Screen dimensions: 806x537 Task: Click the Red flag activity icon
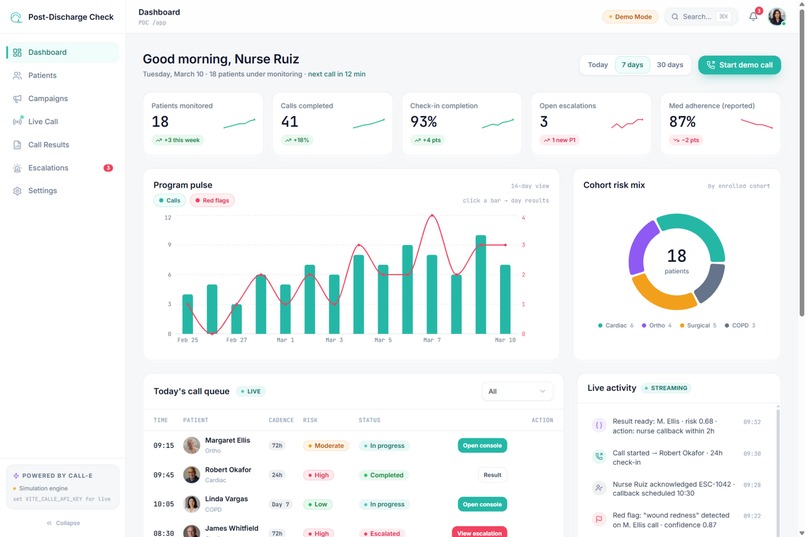[599, 519]
